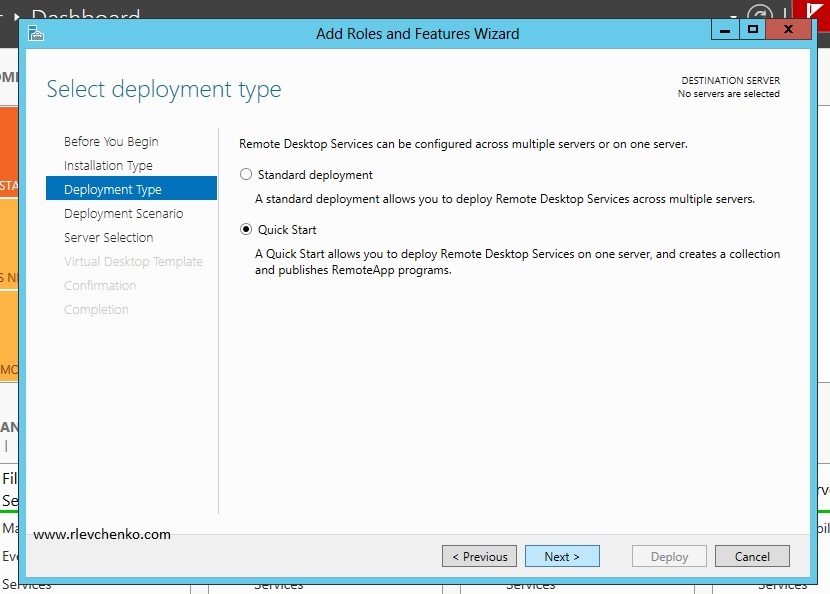The height and width of the screenshot is (594, 830).
Task: Select the Quick Start radio button
Action: coord(246,230)
